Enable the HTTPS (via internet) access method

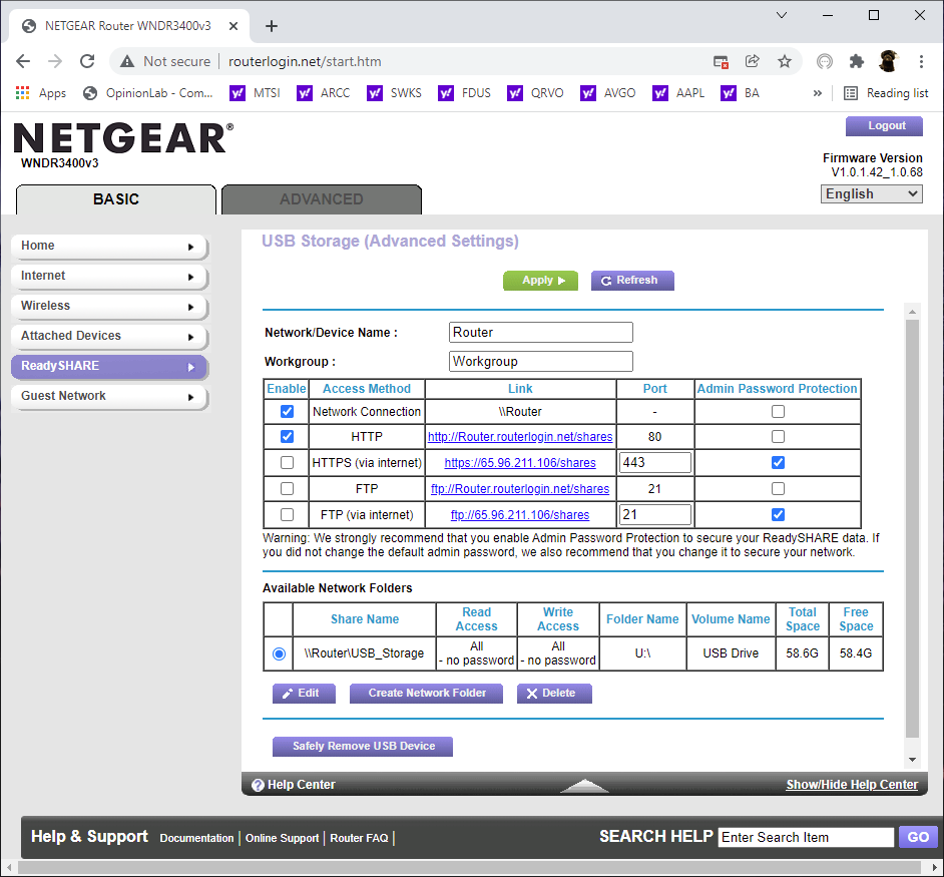point(287,463)
